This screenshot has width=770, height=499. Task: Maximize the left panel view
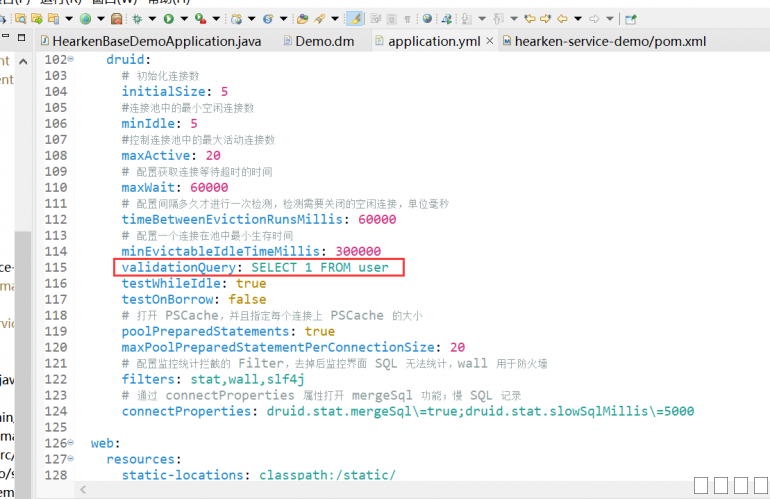tap(10, 40)
